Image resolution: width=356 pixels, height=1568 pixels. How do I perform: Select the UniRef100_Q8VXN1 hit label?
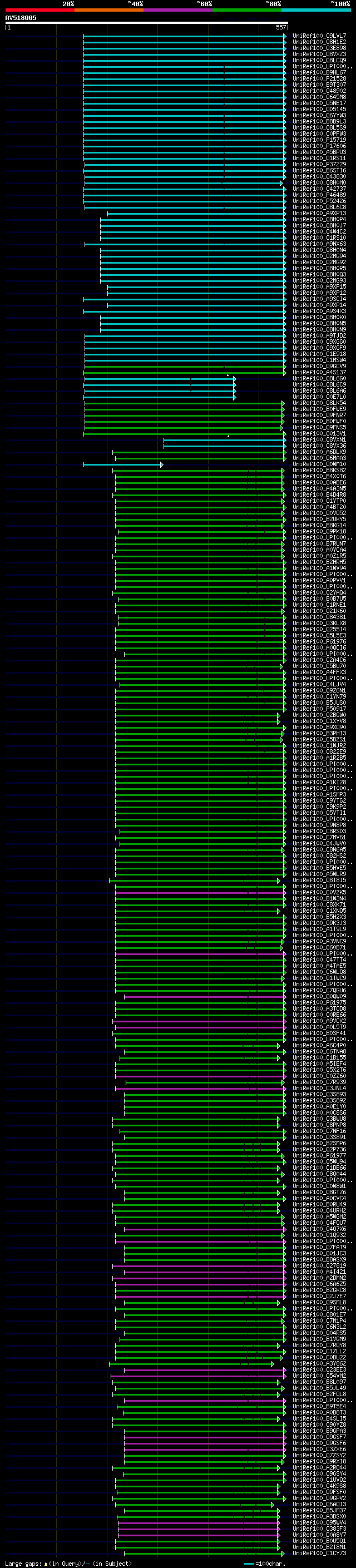click(x=319, y=440)
